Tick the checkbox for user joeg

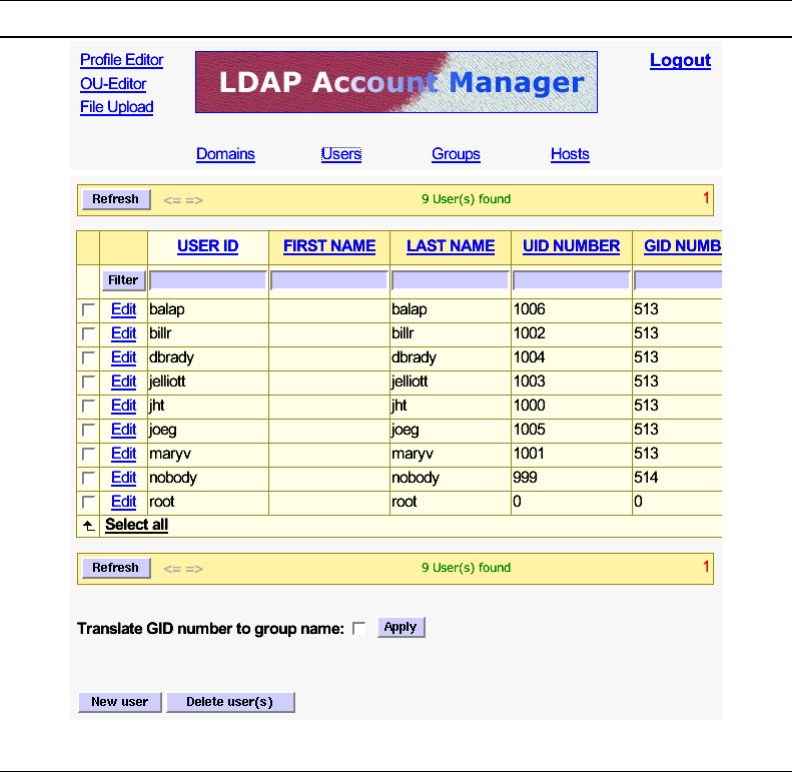[88, 429]
